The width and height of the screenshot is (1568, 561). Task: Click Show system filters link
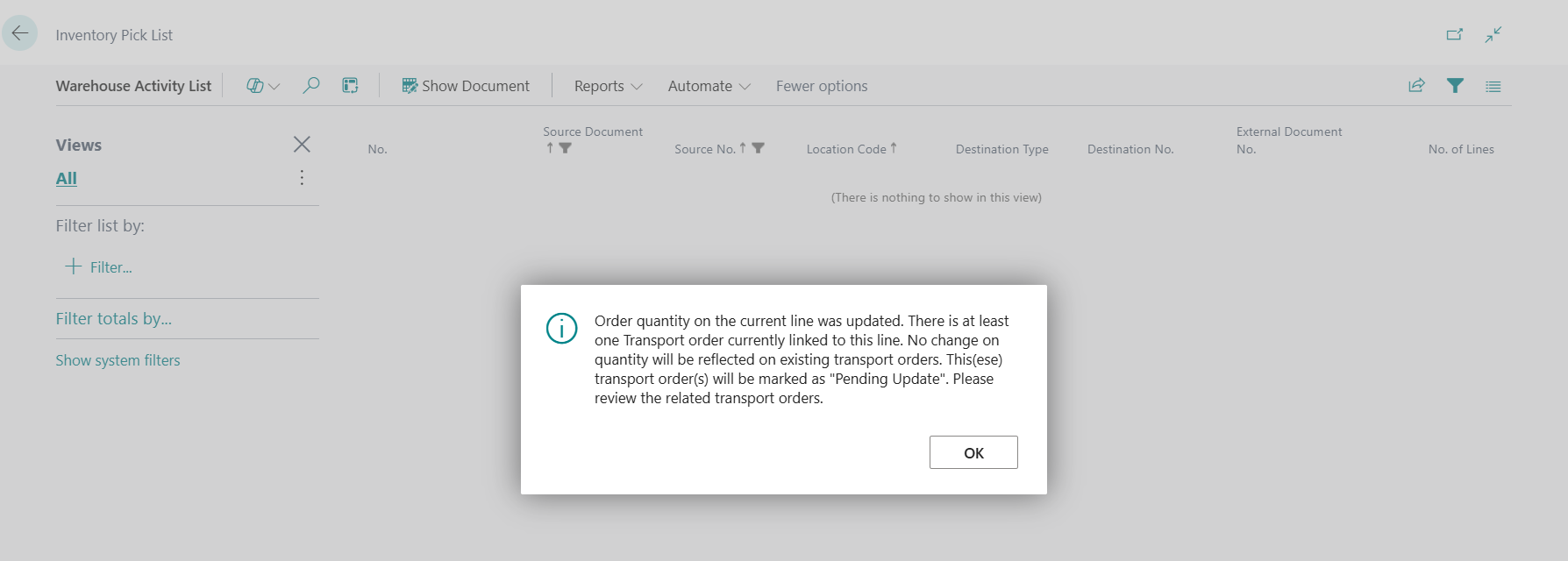click(x=118, y=360)
